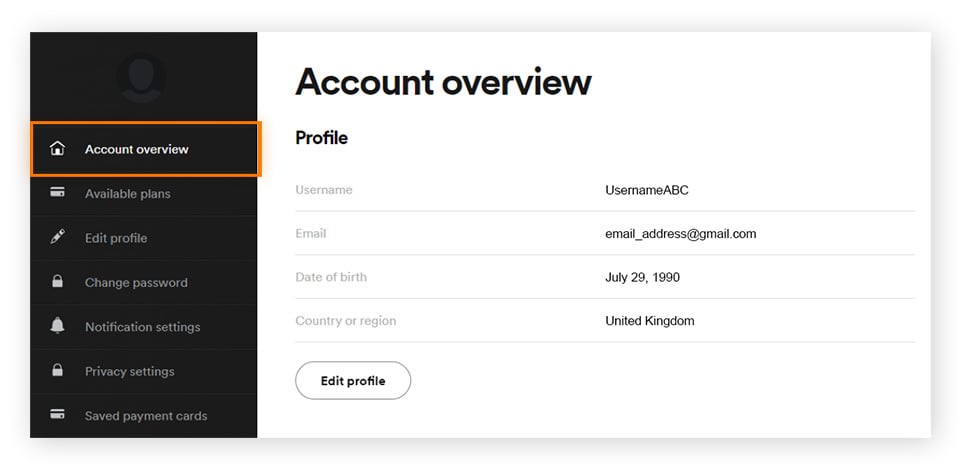Click the lock icon next to Privacy settings
This screenshot has height=470, width=961.
(57, 370)
